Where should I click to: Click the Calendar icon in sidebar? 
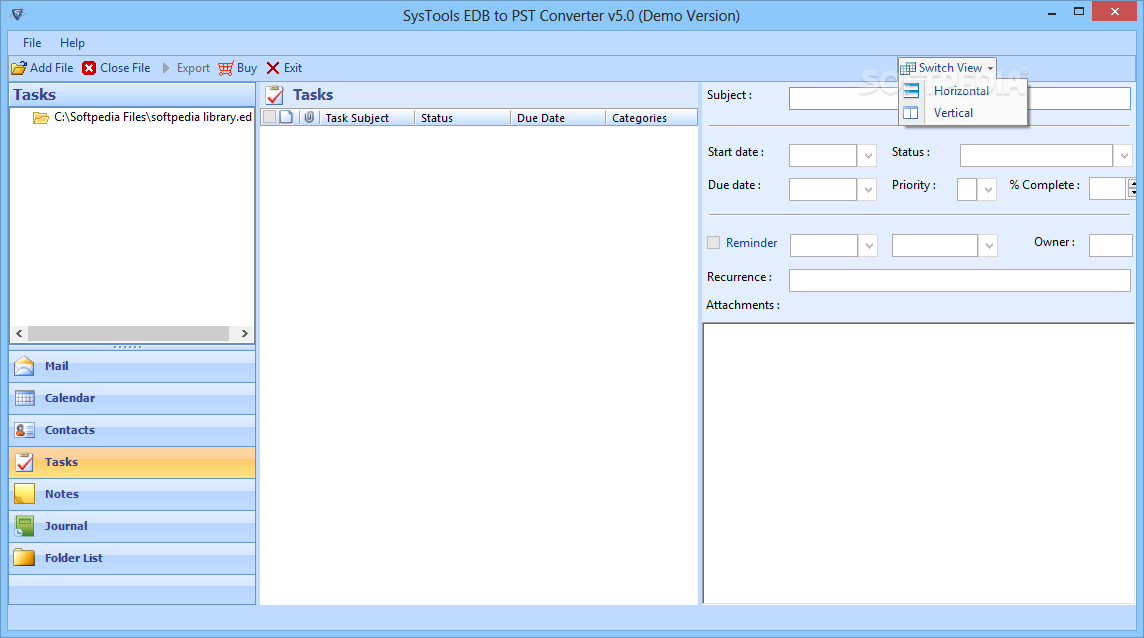click(24, 399)
